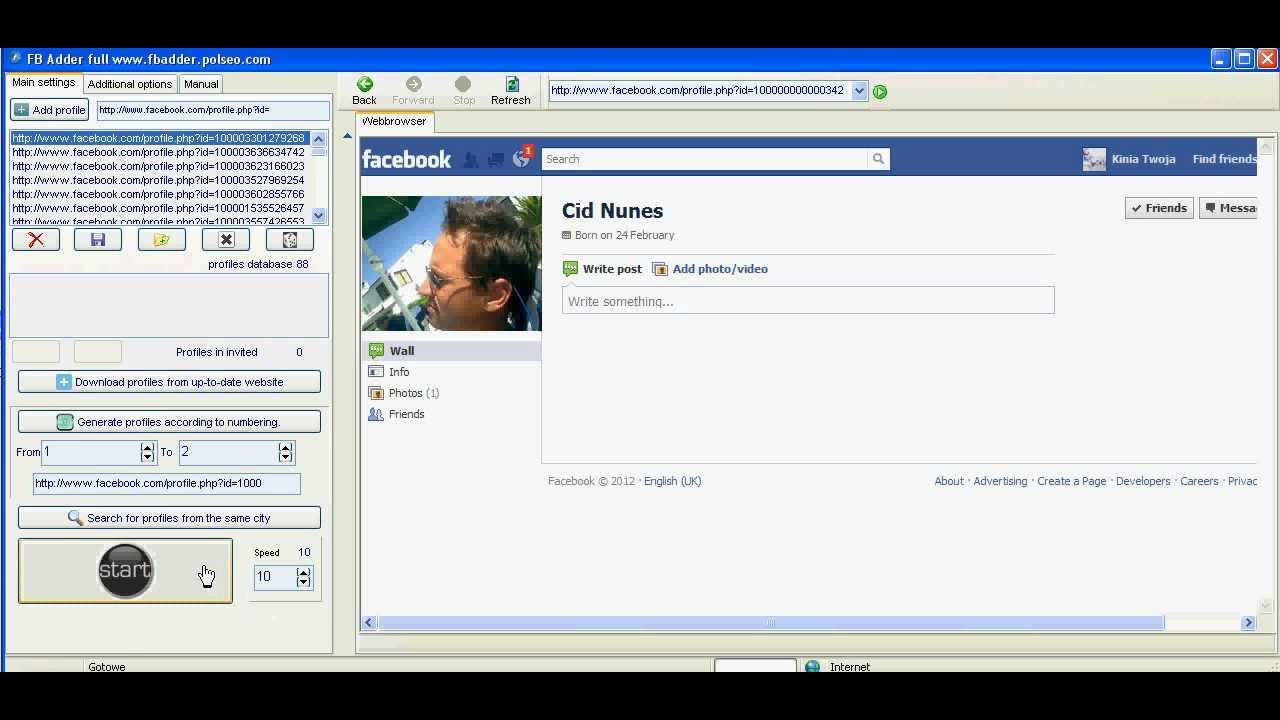Increase the To value with up arrow
Image resolution: width=1280 pixels, height=720 pixels.
point(286,447)
